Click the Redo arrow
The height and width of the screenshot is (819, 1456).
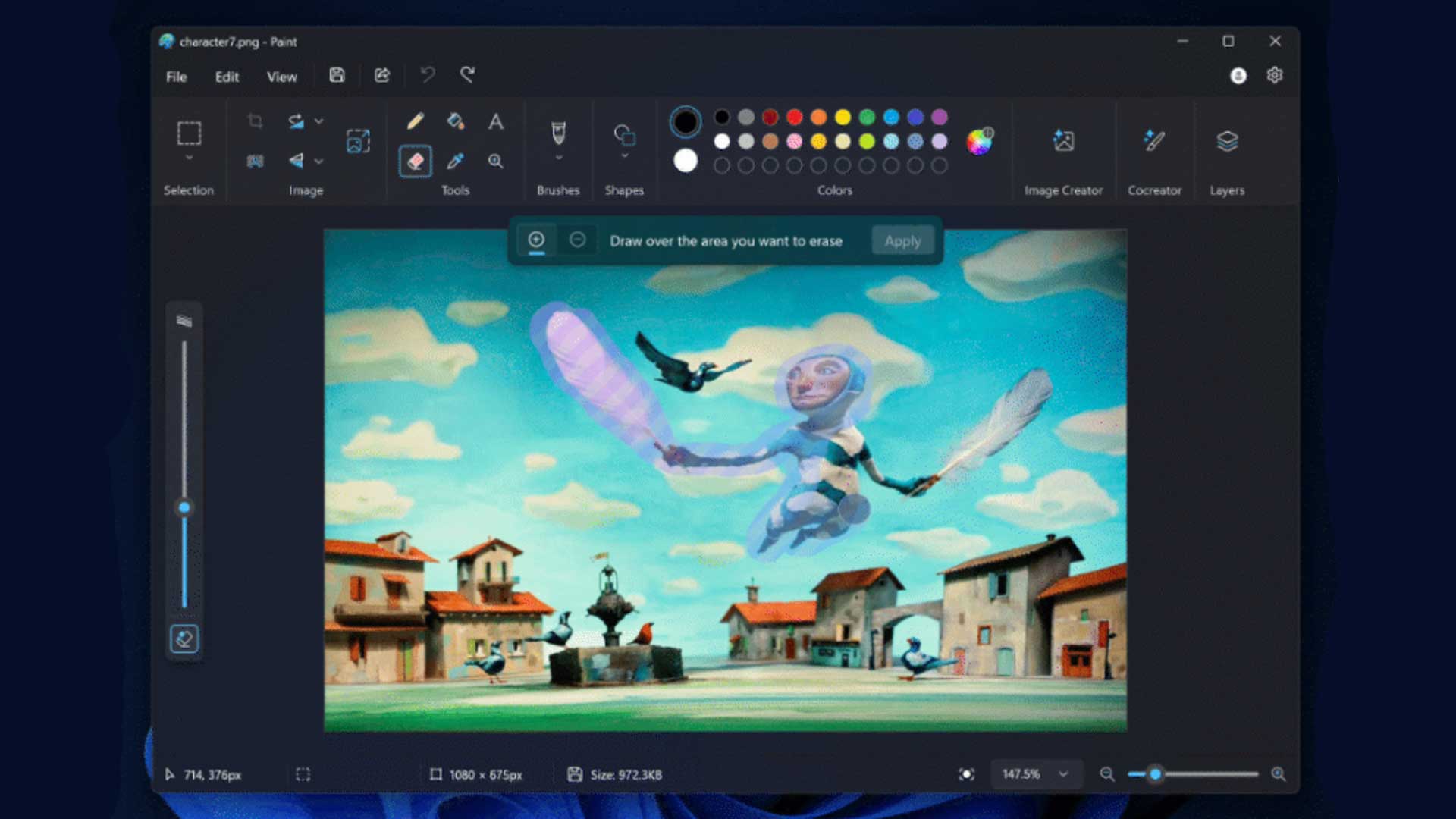[x=467, y=75]
